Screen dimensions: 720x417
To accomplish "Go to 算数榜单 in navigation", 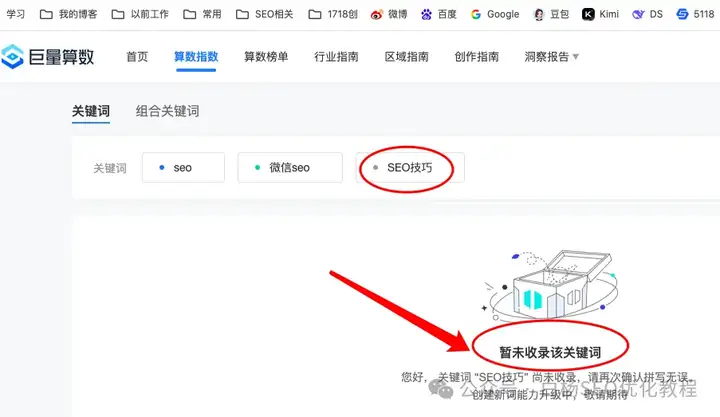I will tap(266, 56).
